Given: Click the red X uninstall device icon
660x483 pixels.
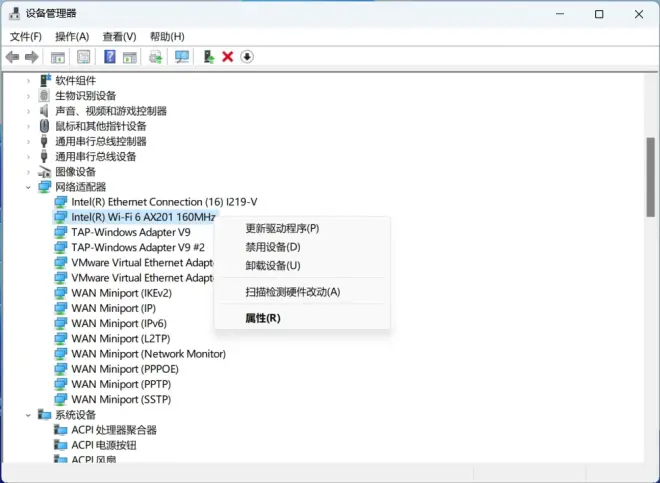Looking at the screenshot, I should click(227, 57).
